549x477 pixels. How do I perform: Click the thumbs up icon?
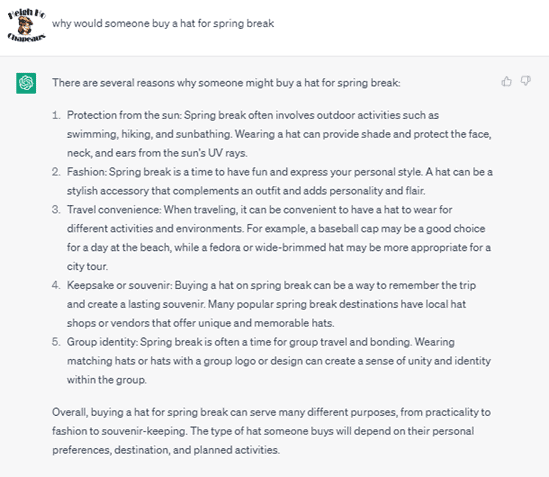tap(506, 82)
